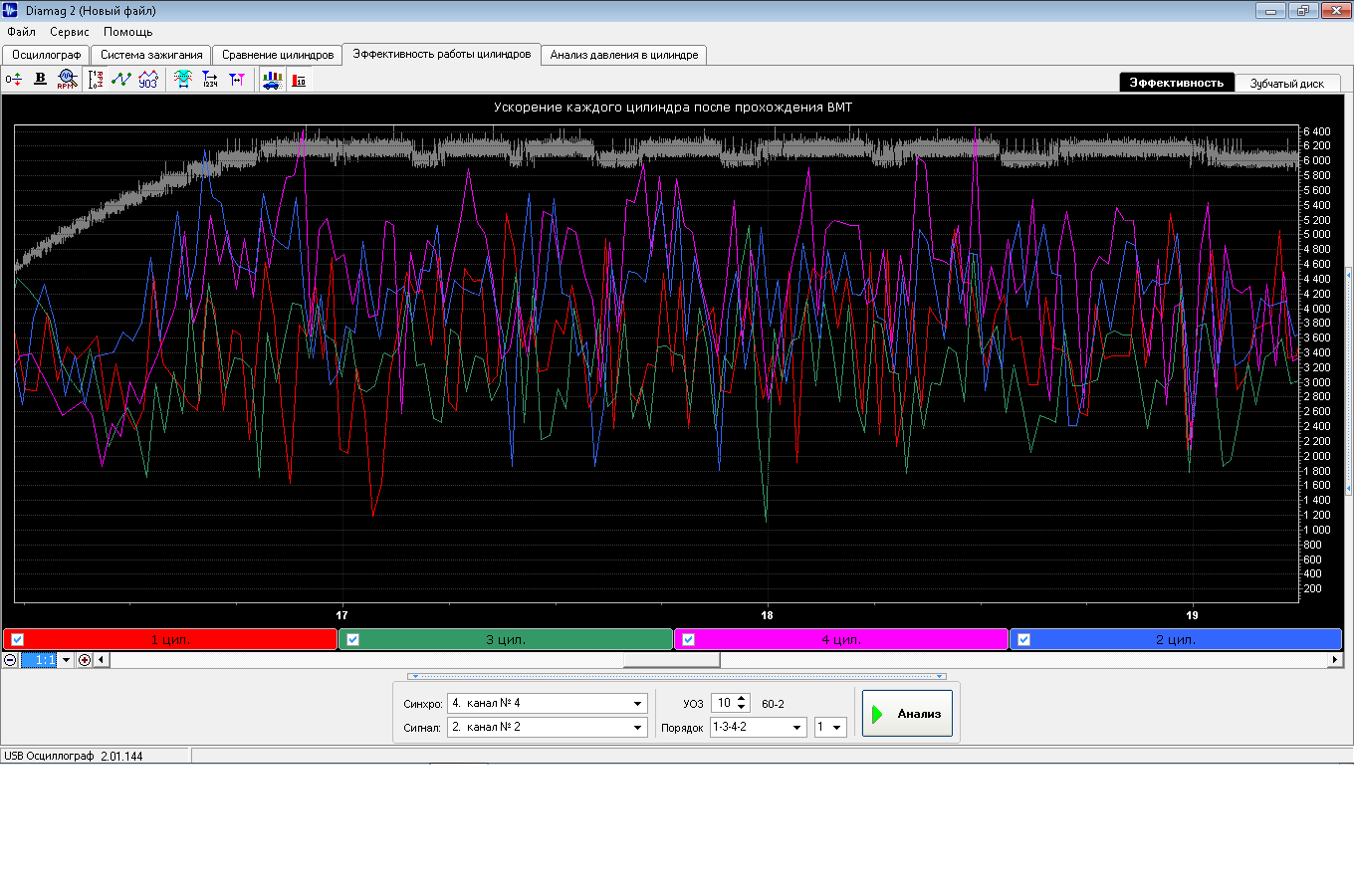Image resolution: width=1354 pixels, height=896 pixels.
Task: Click the car with bar chart icon
Action: click(272, 80)
